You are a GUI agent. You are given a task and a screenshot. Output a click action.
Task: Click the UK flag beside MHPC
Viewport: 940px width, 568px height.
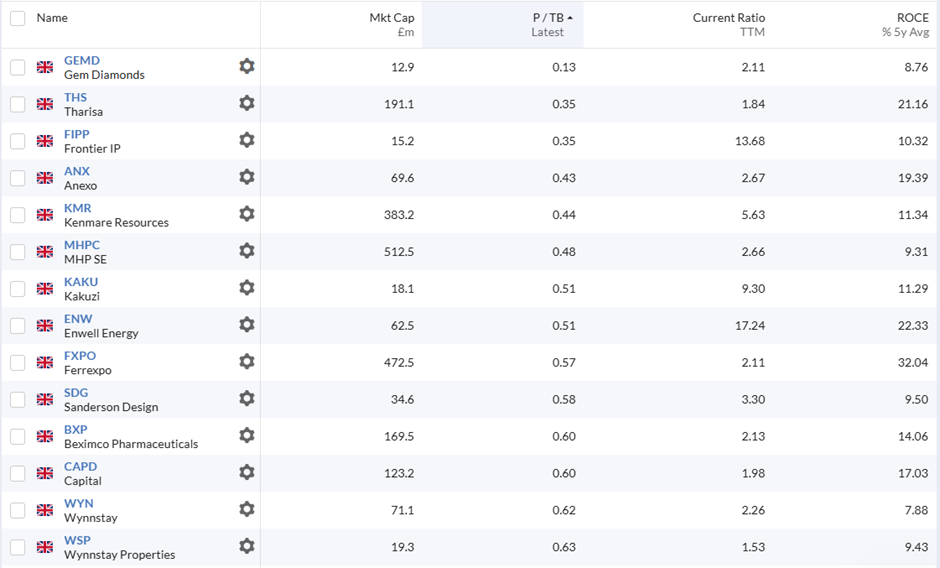(45, 252)
